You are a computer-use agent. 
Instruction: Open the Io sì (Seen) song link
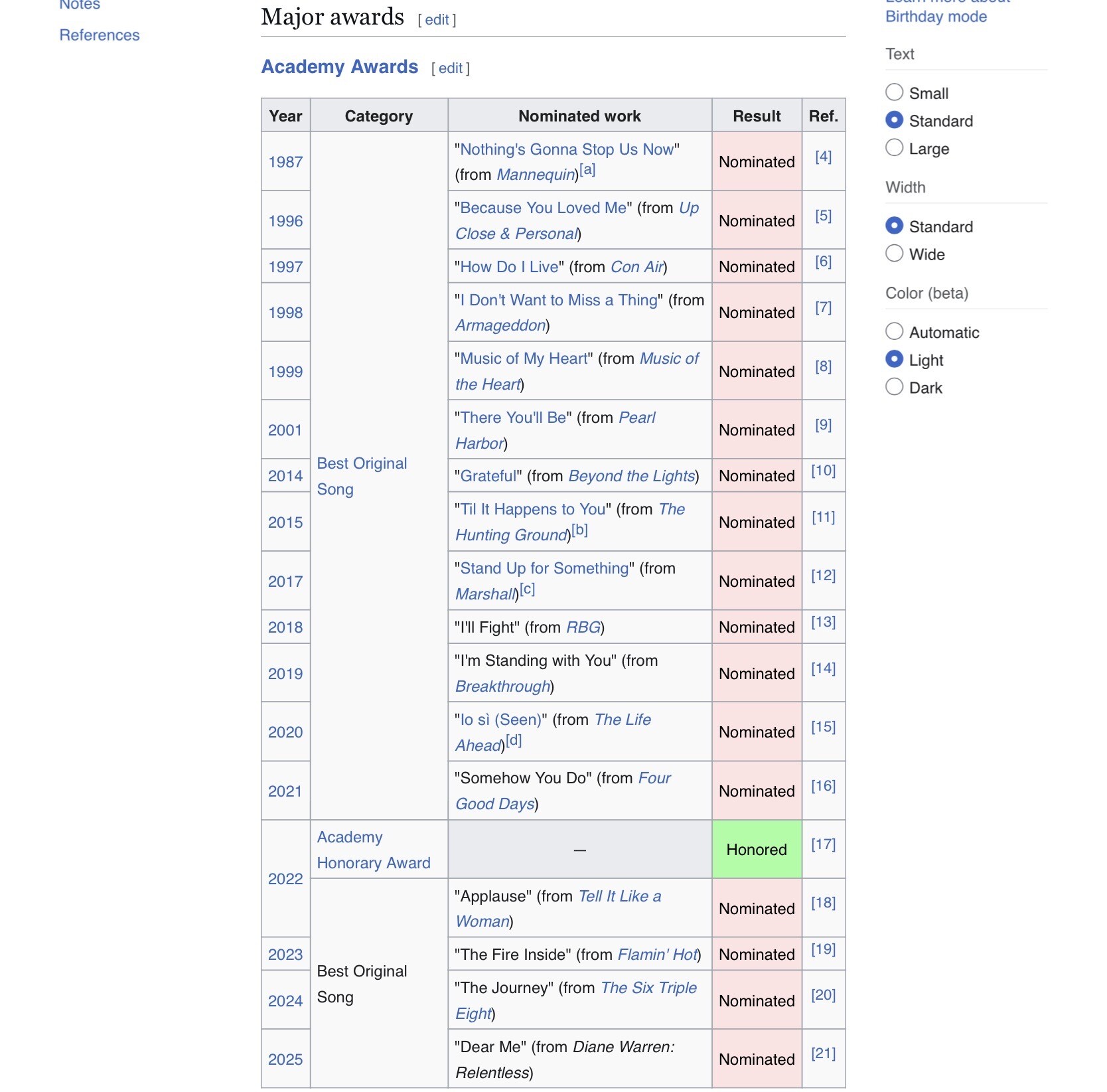(501, 720)
